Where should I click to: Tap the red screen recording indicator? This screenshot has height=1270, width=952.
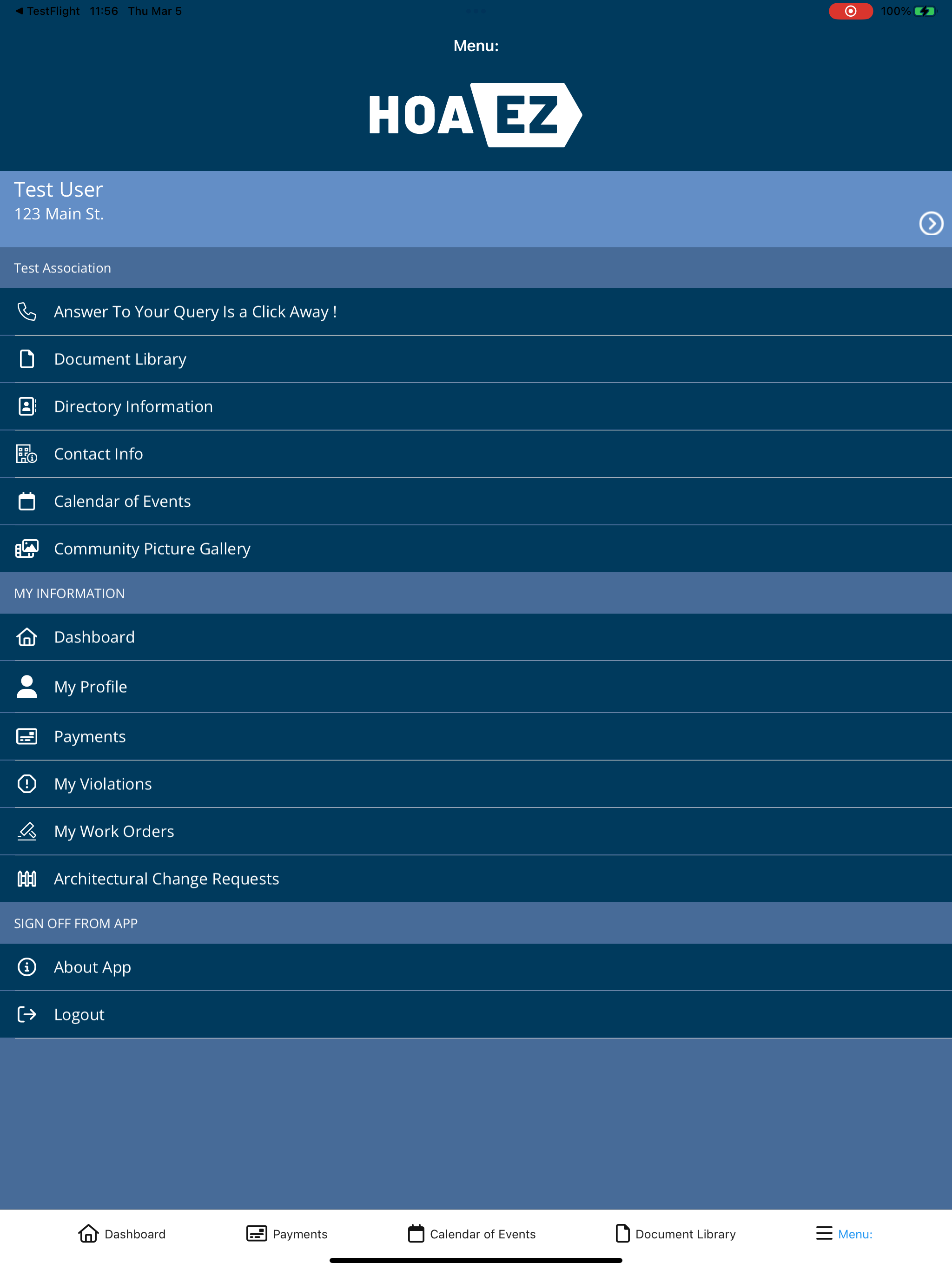[x=851, y=11]
